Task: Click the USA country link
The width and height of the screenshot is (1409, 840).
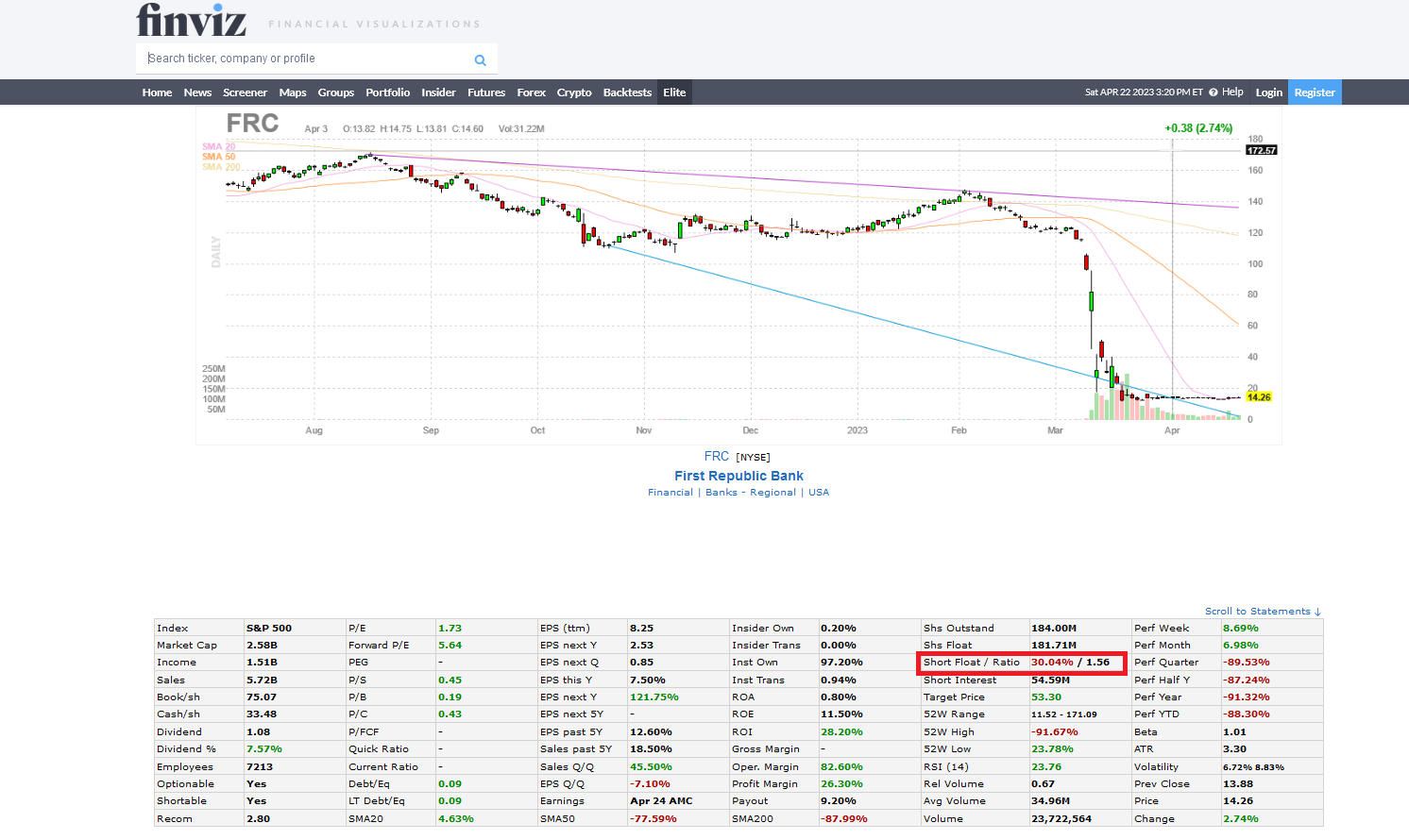Action: tap(819, 493)
